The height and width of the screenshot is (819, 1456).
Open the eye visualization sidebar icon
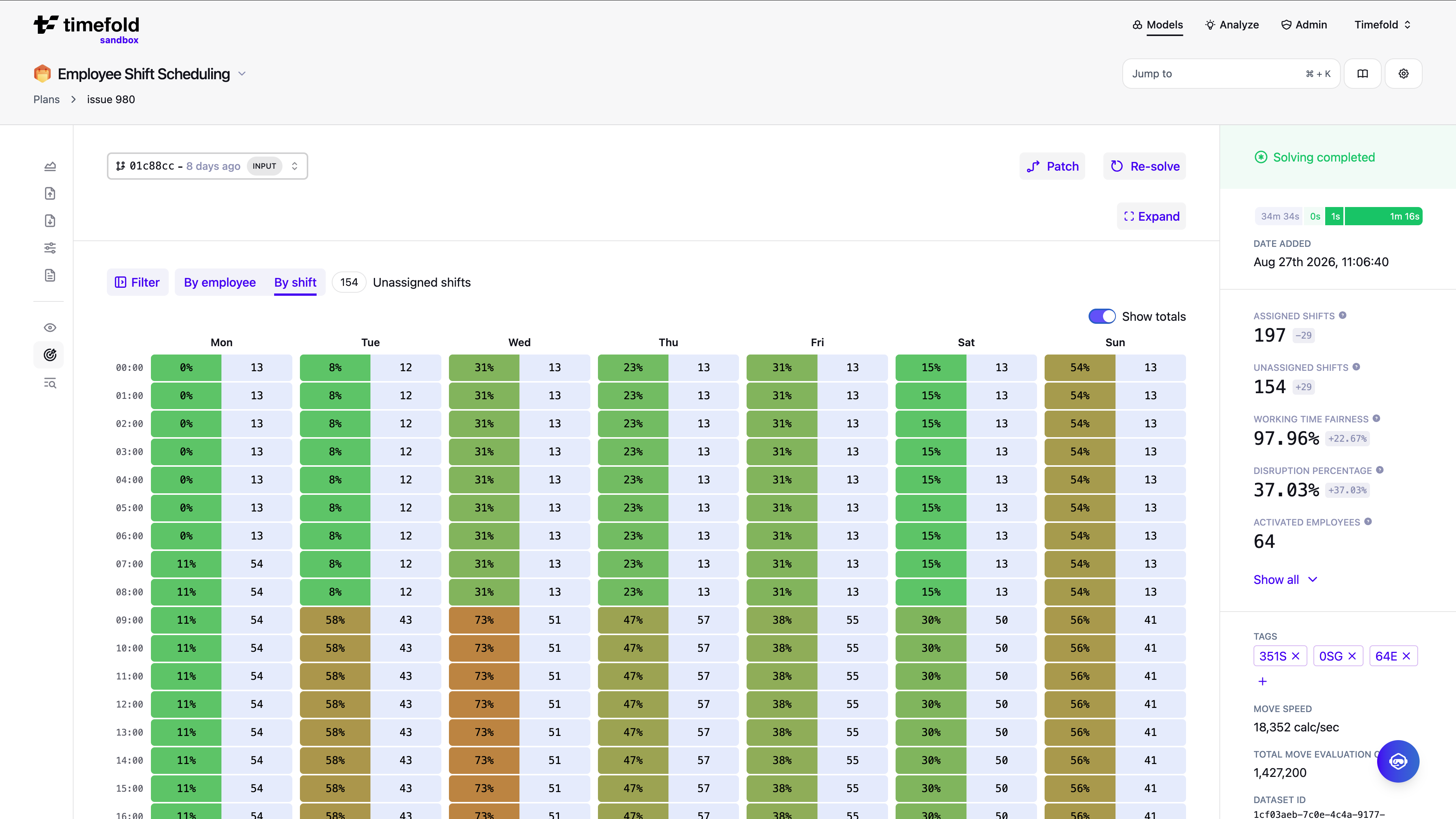click(50, 328)
